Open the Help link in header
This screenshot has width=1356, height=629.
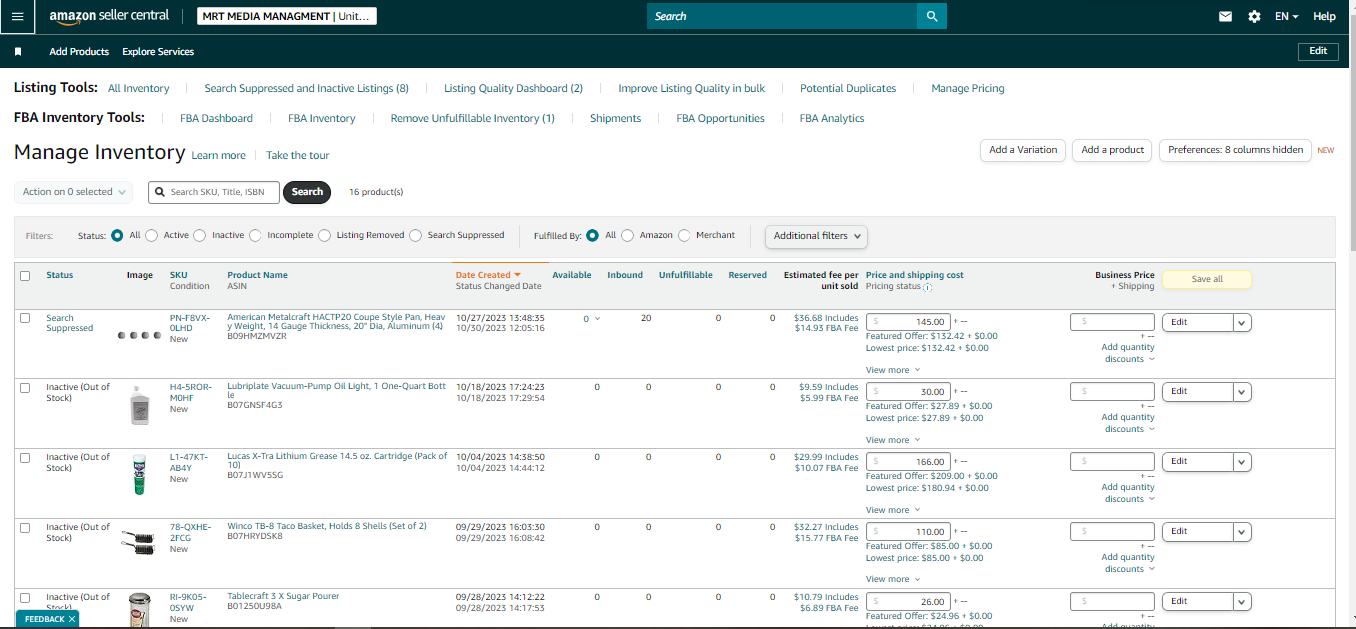[1324, 17]
